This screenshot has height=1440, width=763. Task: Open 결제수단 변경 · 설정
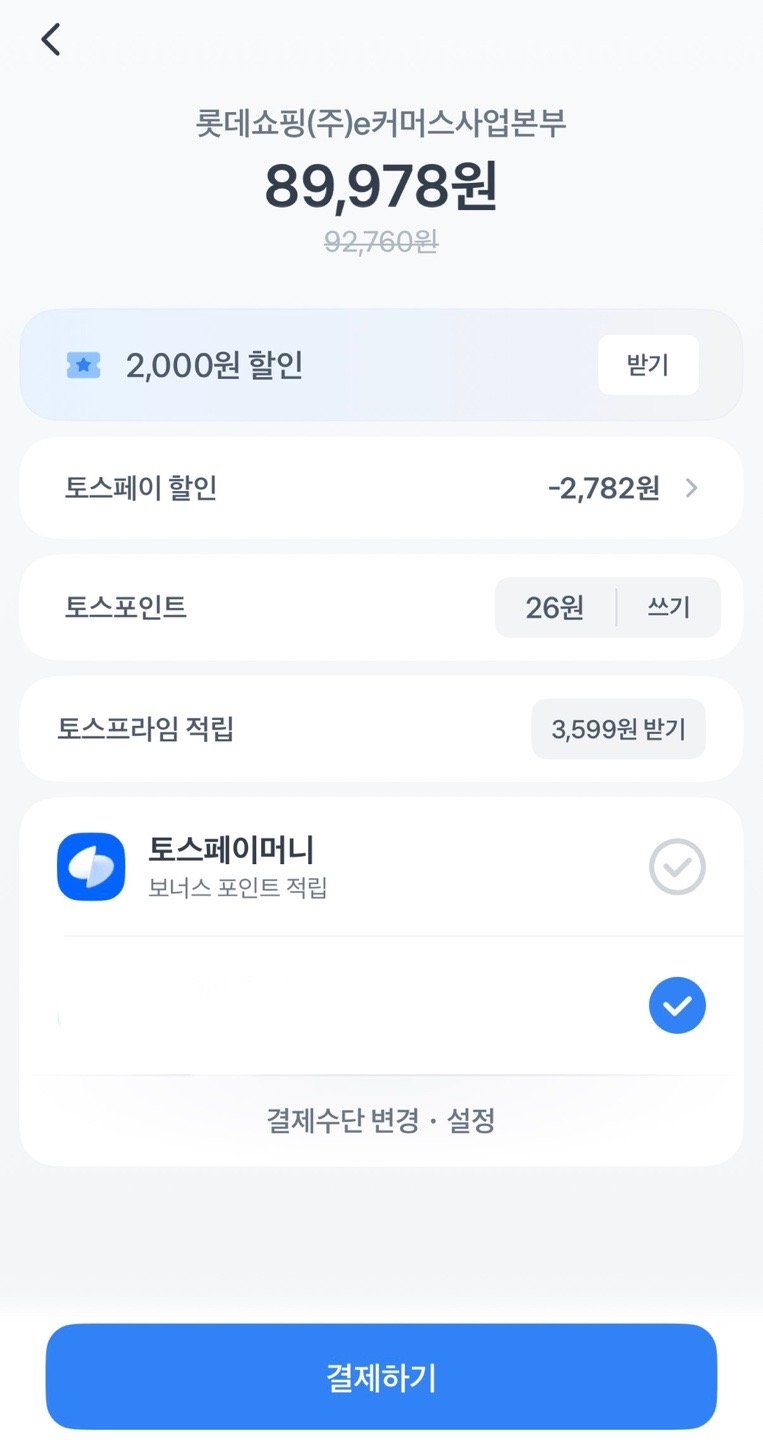pos(381,1120)
